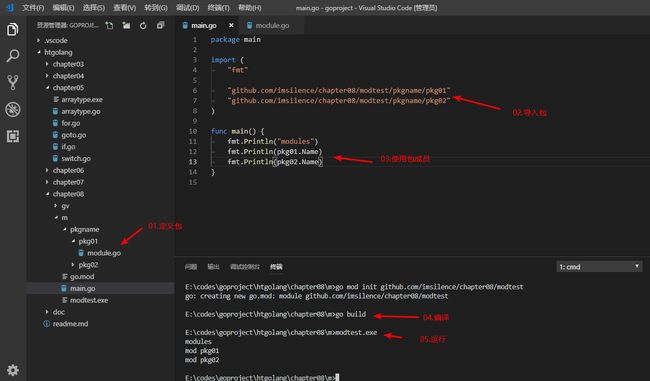
Task: Open the 转到(G) menu
Action: click(x=156, y=7)
